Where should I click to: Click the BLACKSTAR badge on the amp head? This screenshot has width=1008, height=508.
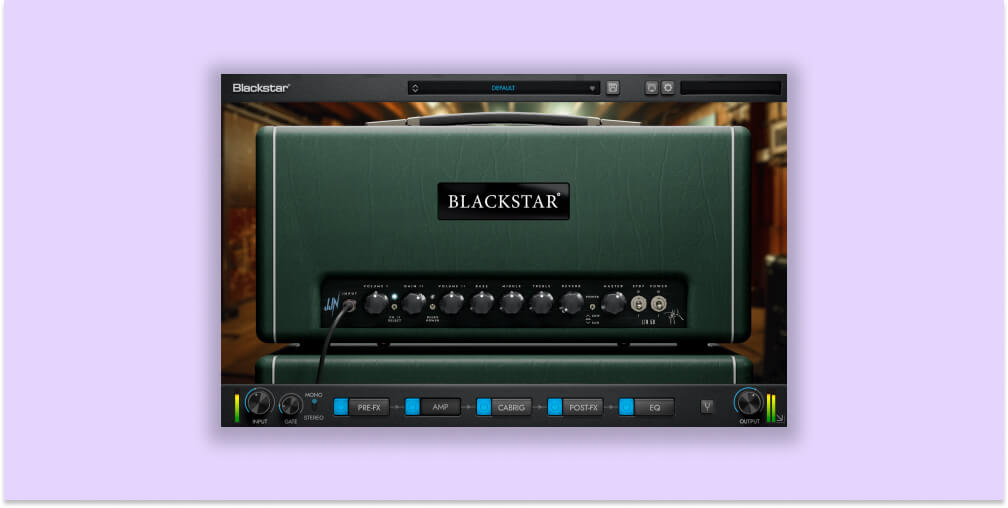(503, 201)
